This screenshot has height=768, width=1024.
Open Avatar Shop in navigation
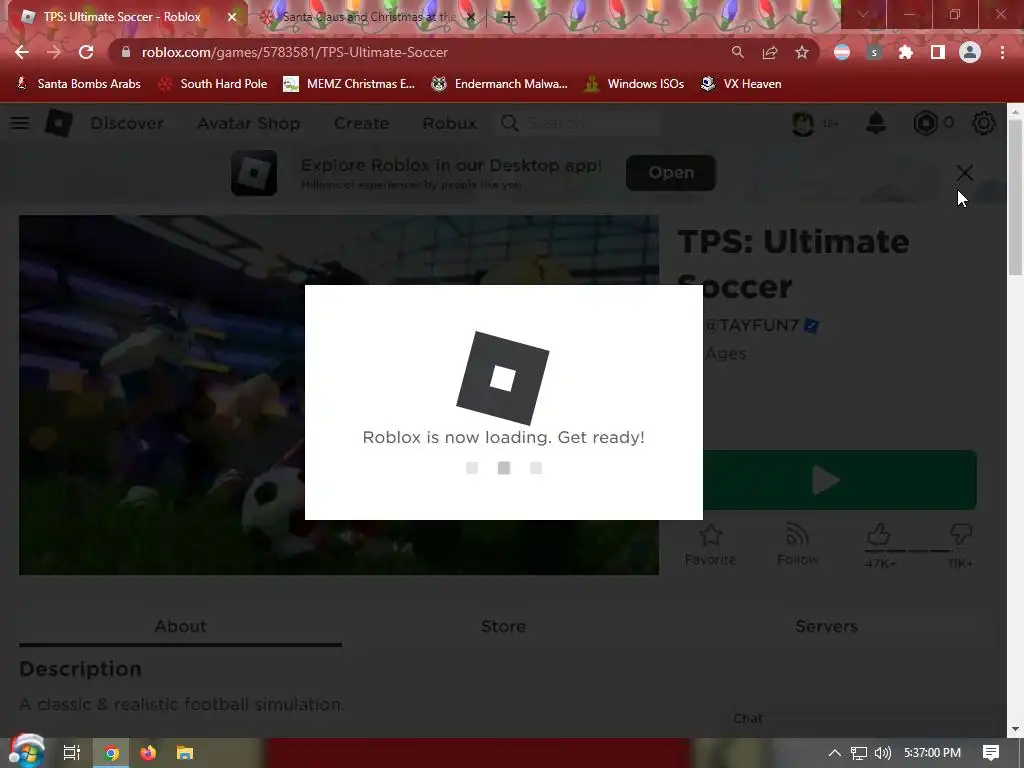[249, 123]
